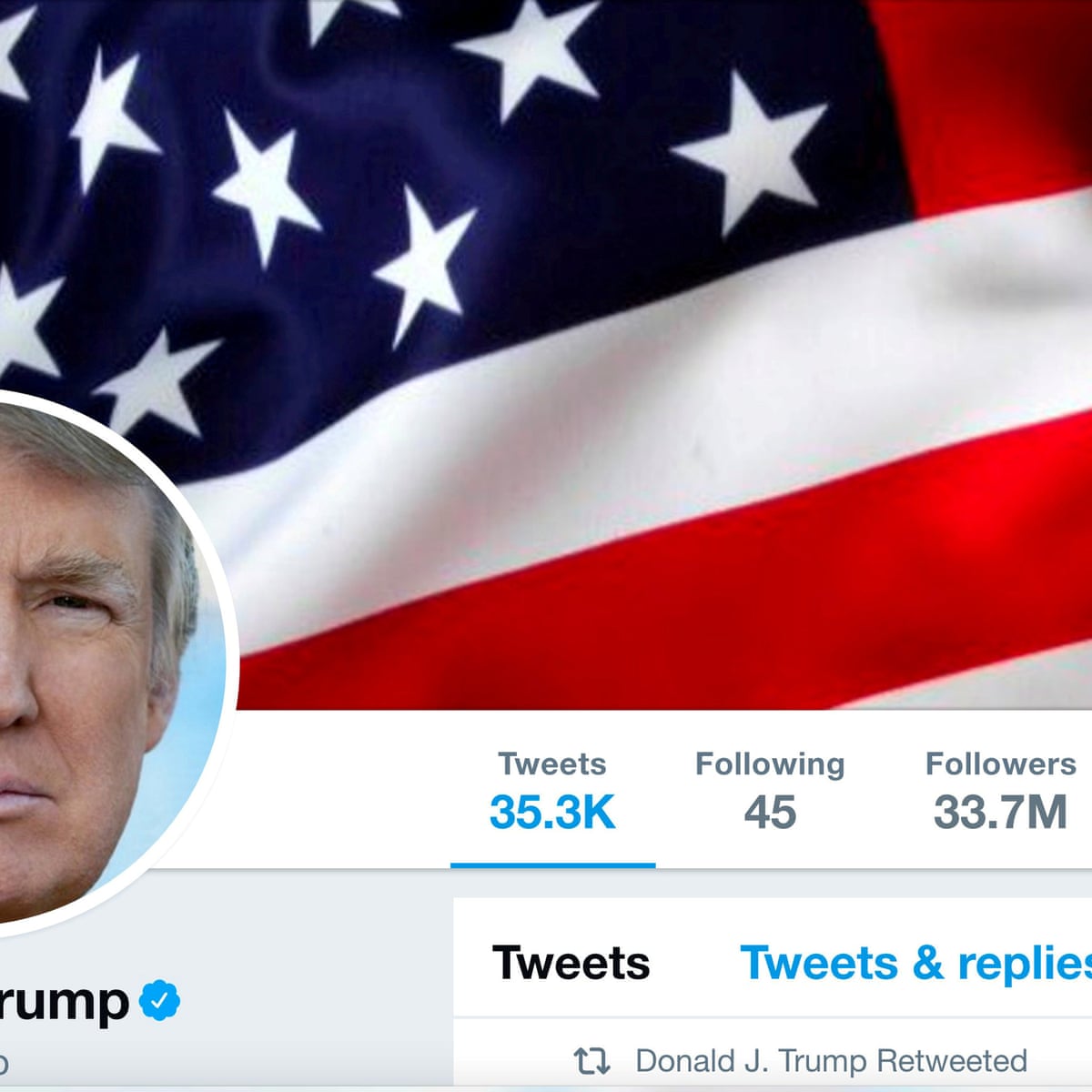Image resolution: width=1092 pixels, height=1092 pixels.
Task: Click the blue underline beneath Tweets tab
Action: 552,865
